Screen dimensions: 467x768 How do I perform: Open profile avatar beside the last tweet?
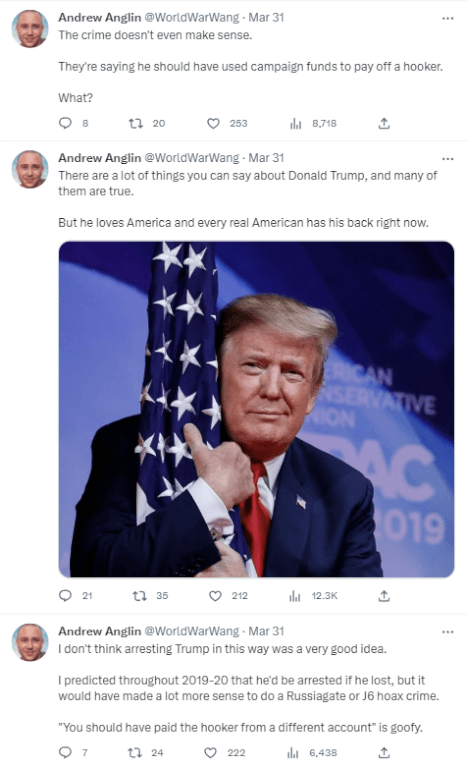(x=30, y=642)
